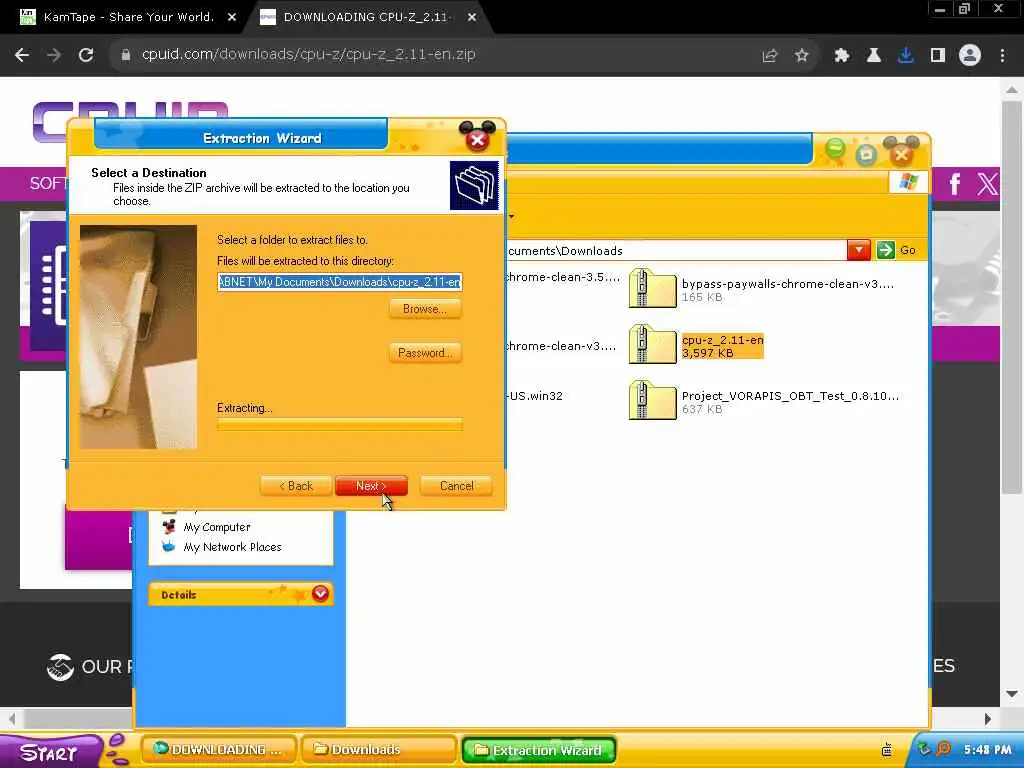Open the Chrome three-dot menu
The image size is (1024, 768).
[1002, 56]
